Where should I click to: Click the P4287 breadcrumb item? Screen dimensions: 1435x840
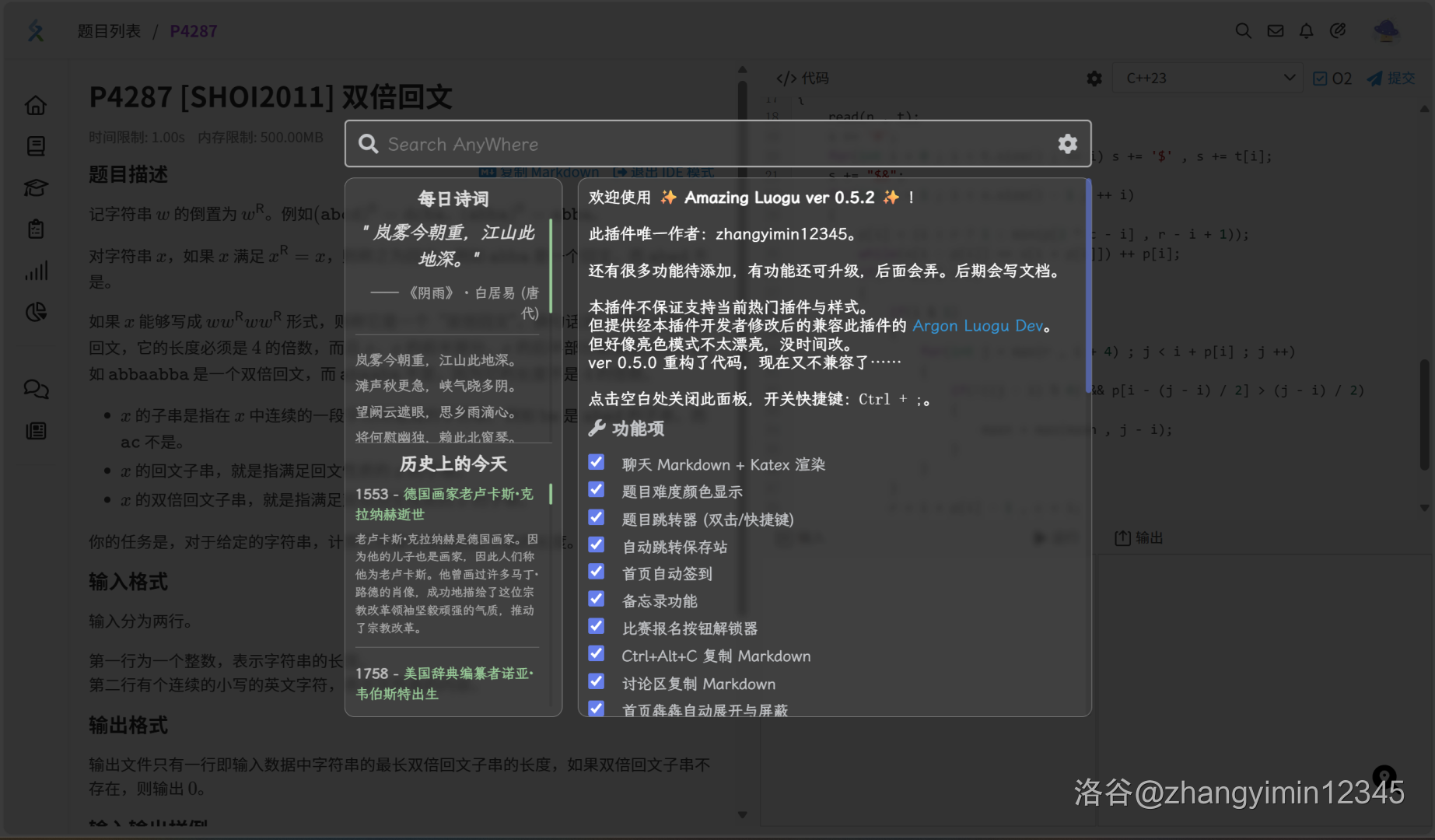[194, 31]
